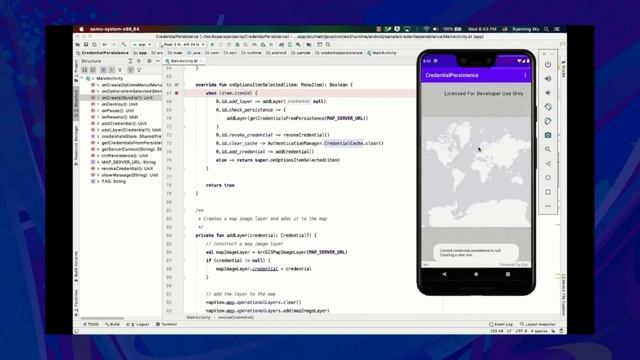Click the emulator rotate right icon
Viewport: 640px width, 360px height.
click(x=548, y=121)
